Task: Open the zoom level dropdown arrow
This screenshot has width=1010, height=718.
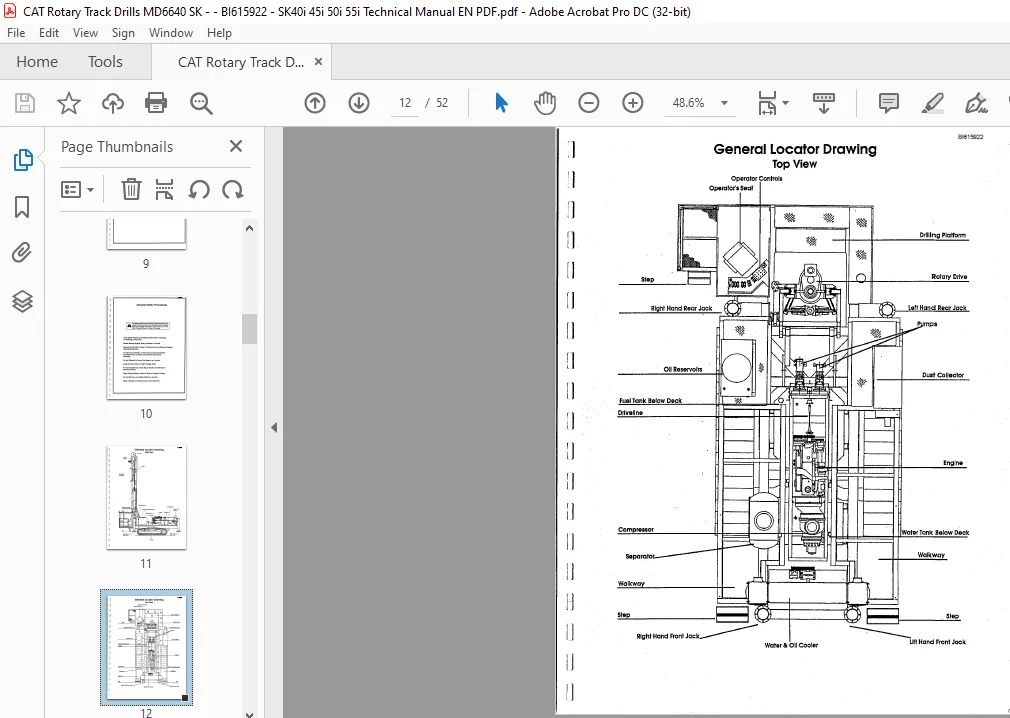Action: point(724,103)
